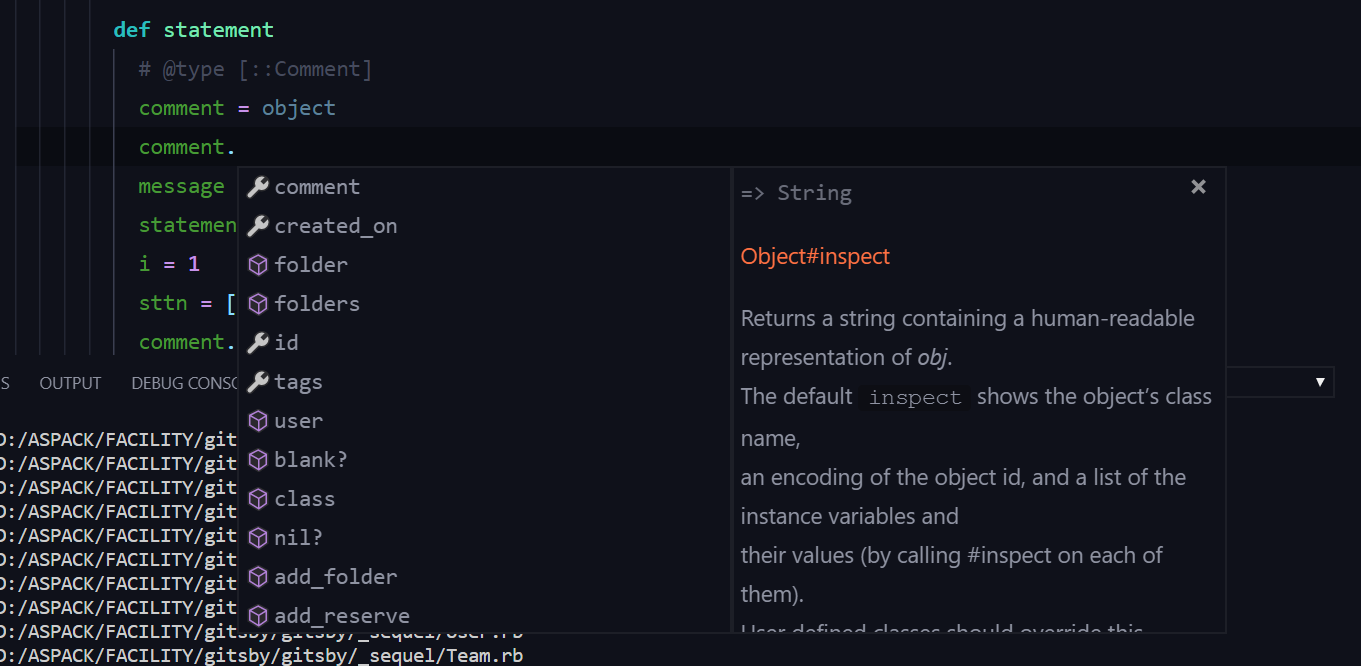1361x666 pixels.
Task: Click the def statement line
Action: [193, 30]
